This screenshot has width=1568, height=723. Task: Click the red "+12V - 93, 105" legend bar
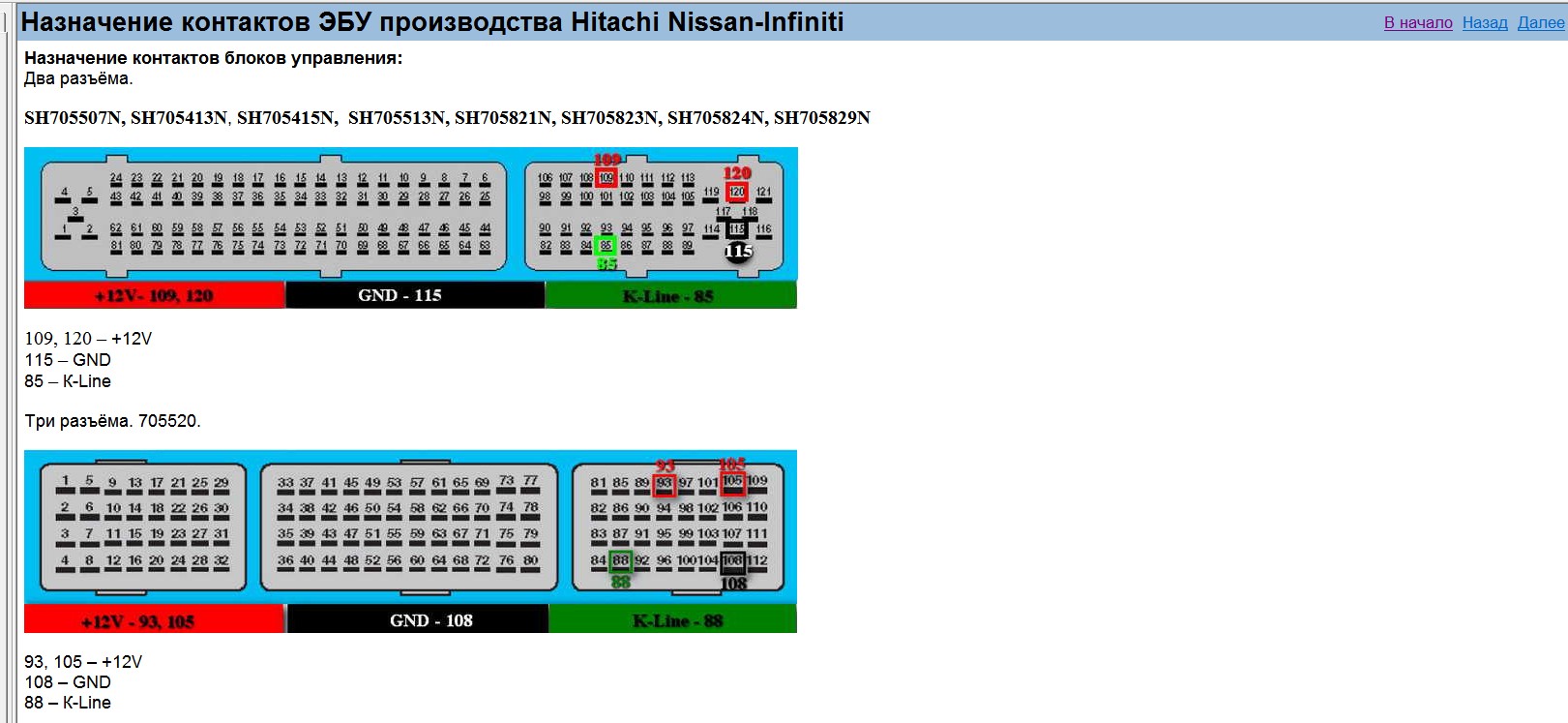(x=154, y=619)
